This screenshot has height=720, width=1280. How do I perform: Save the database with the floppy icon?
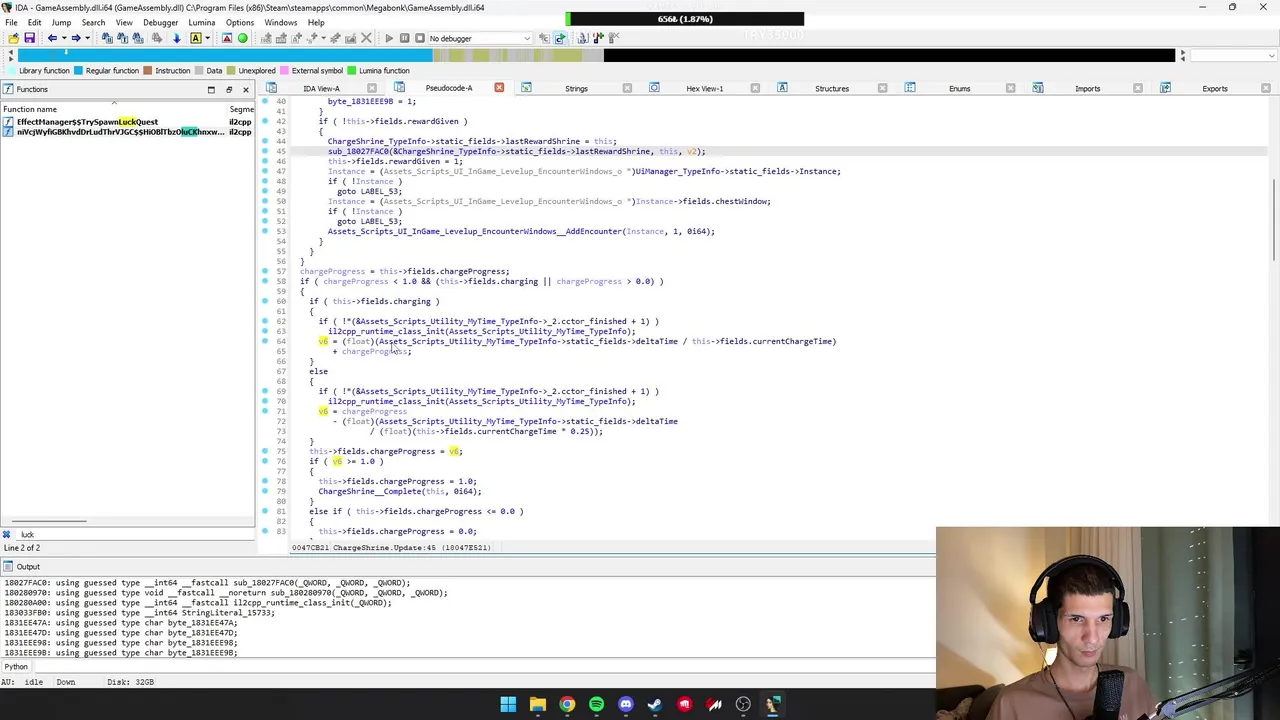29,38
